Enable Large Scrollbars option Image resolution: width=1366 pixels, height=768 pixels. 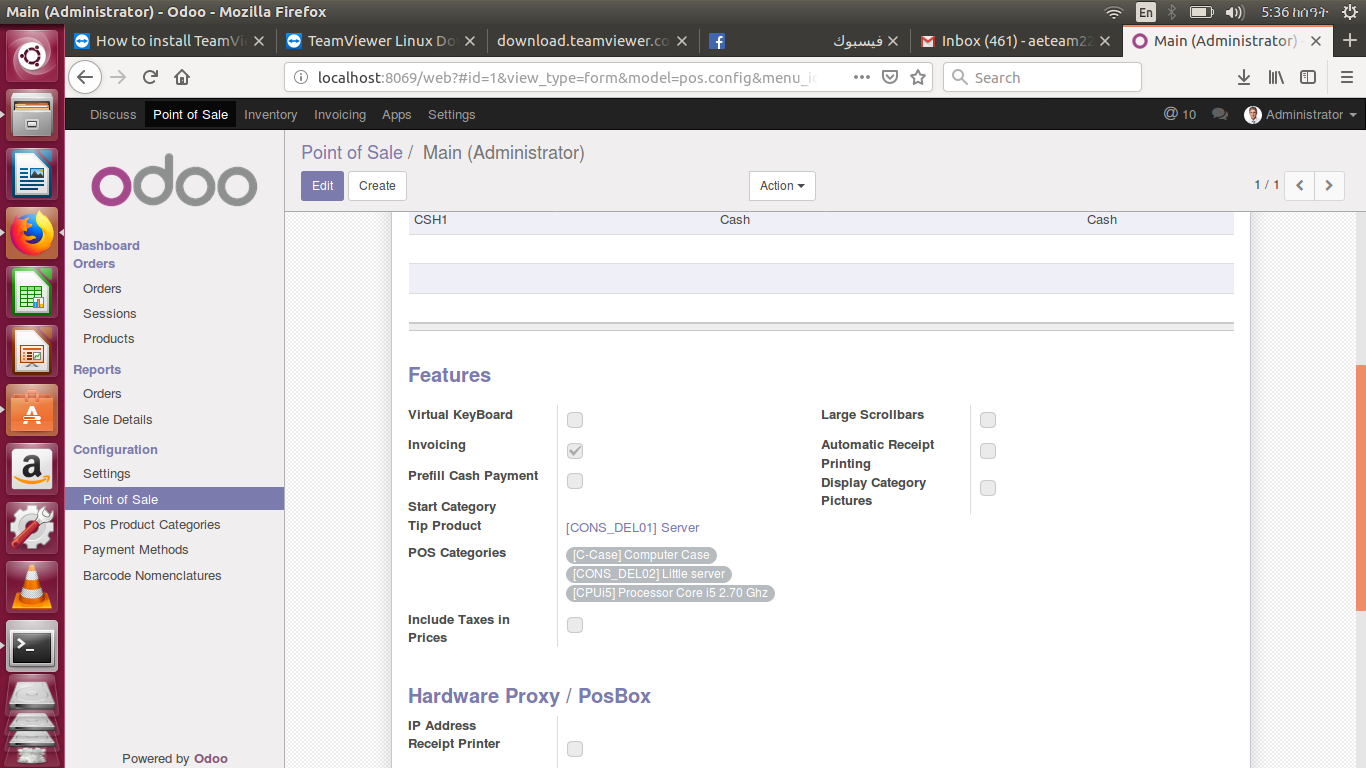[987, 420]
